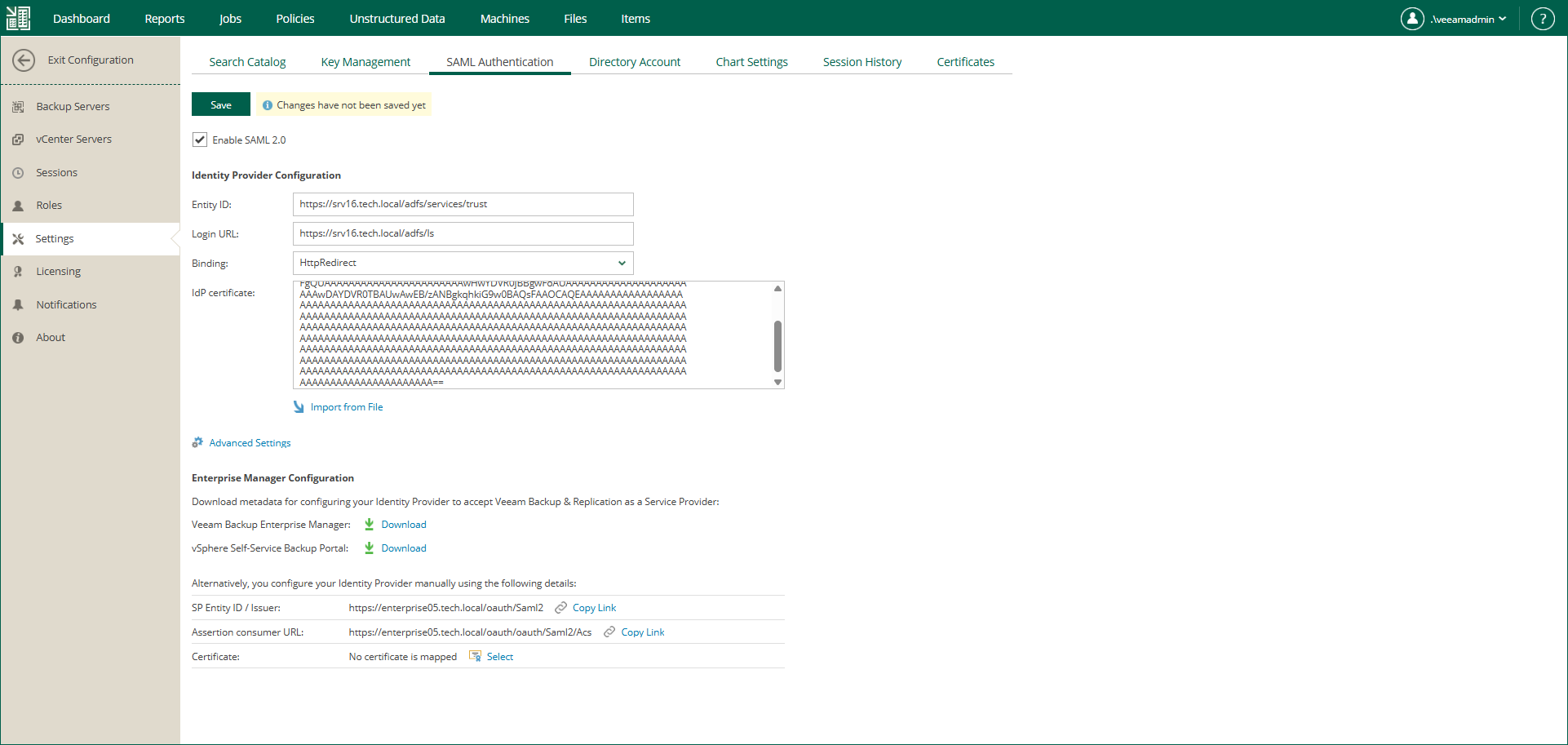Uncheck the Enable SAML 2.0 checkbox
This screenshot has width=1568, height=745.
(x=200, y=140)
